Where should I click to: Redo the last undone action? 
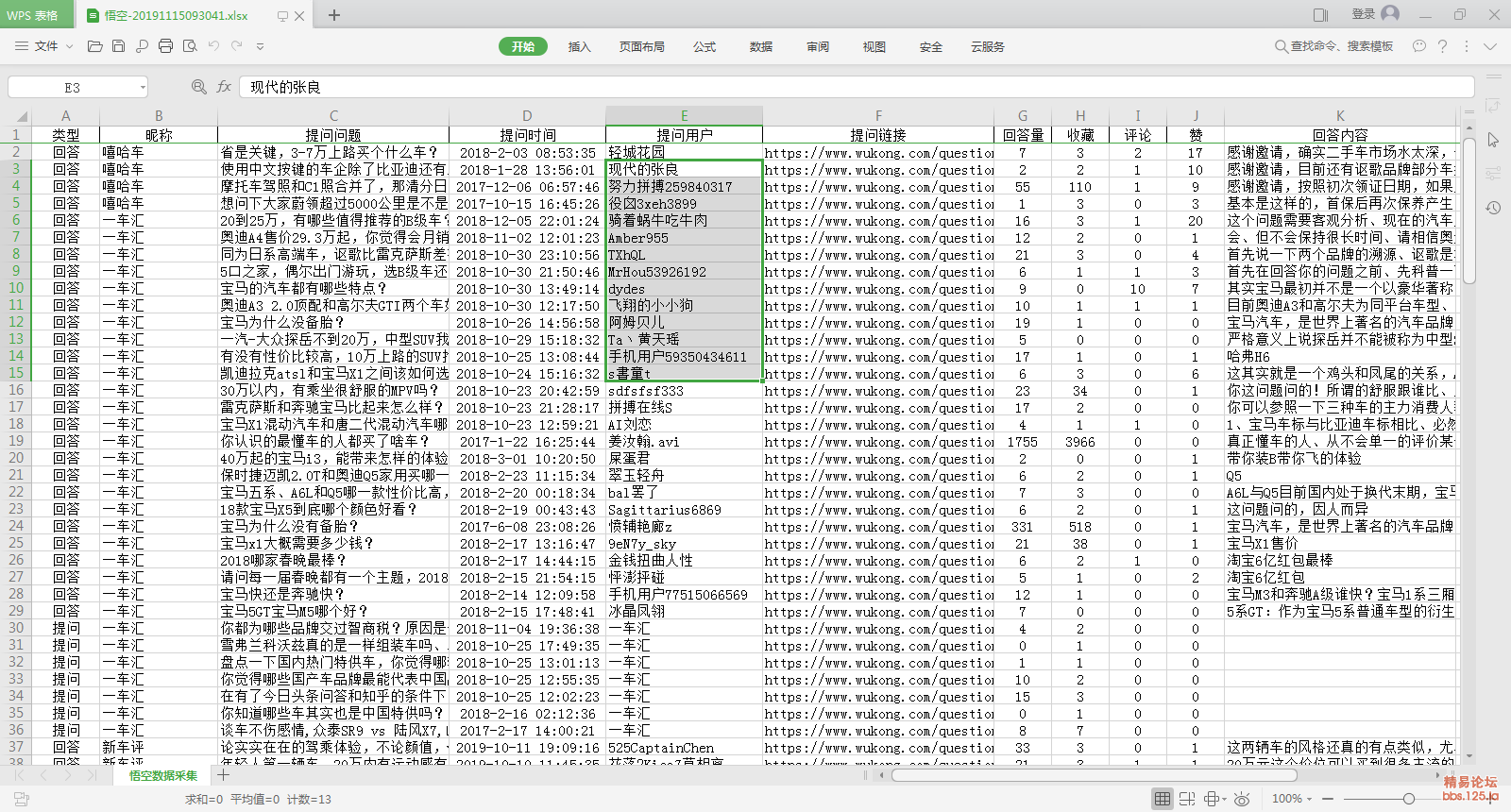(x=236, y=45)
